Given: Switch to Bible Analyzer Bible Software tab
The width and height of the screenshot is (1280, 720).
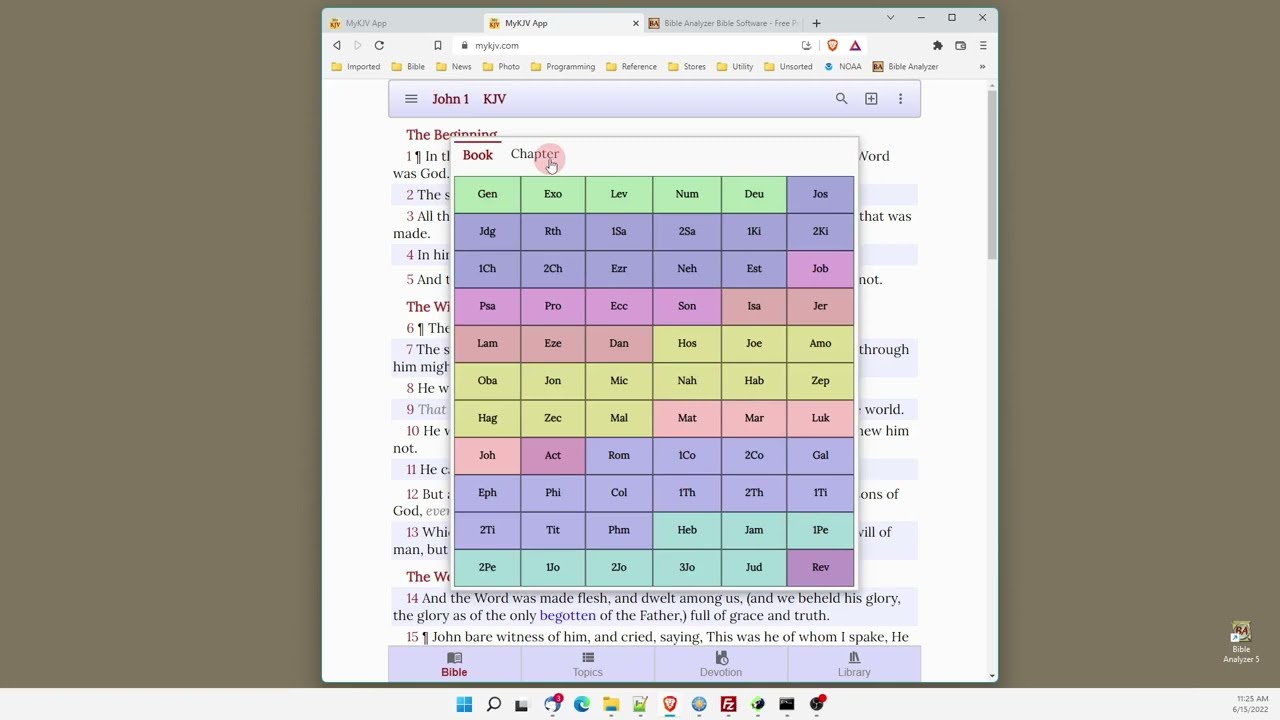Looking at the screenshot, I should pyautogui.click(x=723, y=23).
